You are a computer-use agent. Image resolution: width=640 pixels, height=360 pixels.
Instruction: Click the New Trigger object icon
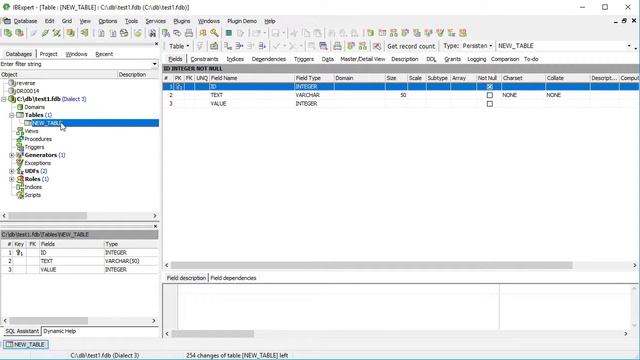[417, 33]
